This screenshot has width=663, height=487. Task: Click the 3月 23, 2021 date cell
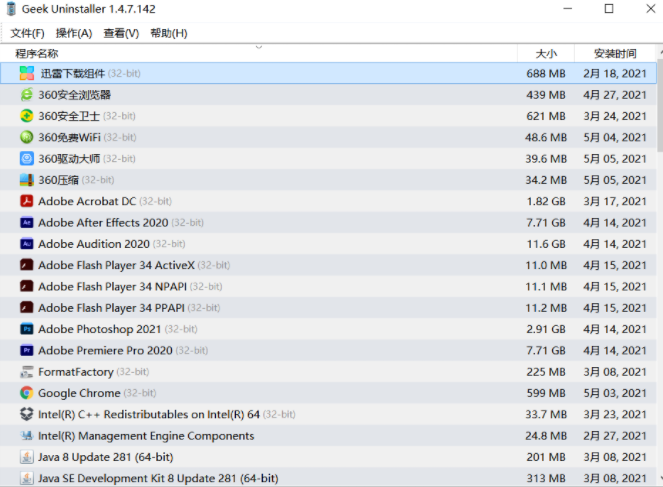pos(615,414)
